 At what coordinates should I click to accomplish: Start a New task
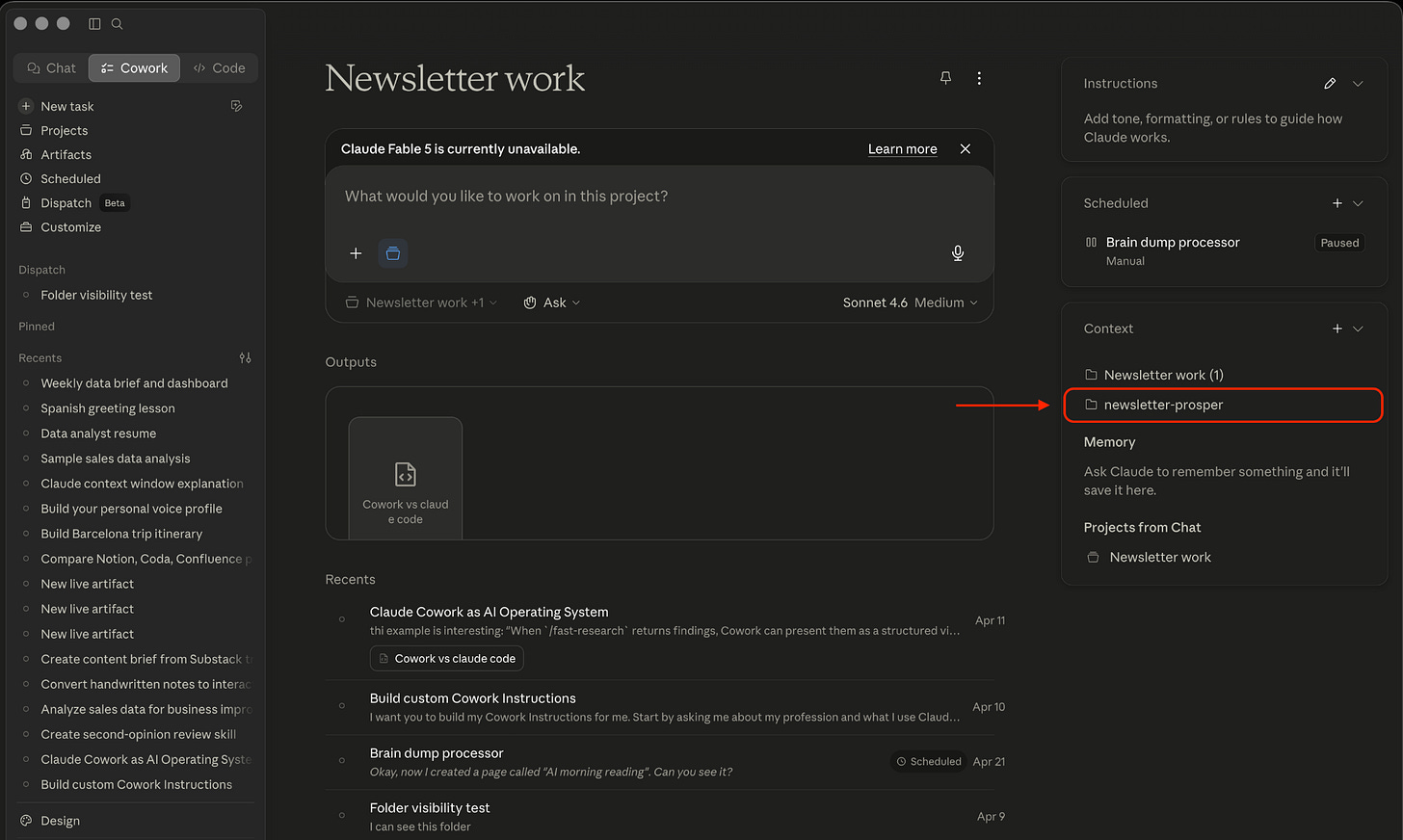click(x=67, y=106)
